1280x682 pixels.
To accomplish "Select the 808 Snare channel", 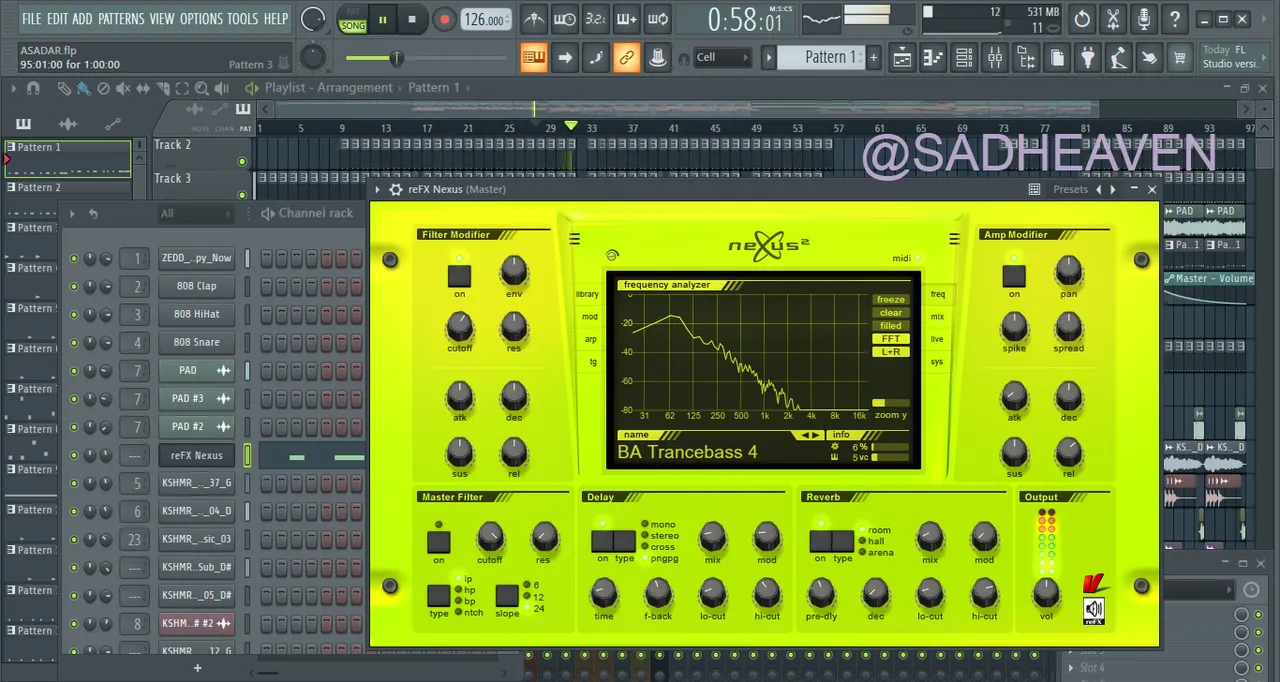I will [196, 342].
